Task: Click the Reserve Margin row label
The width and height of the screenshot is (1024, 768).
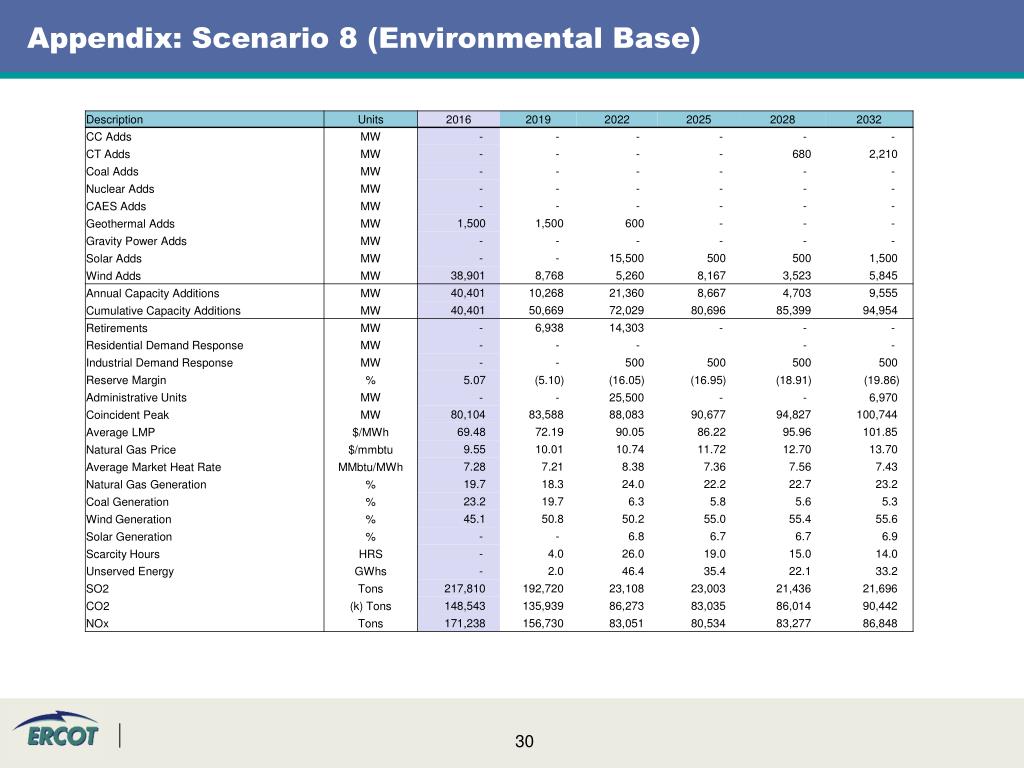Action: (x=126, y=380)
